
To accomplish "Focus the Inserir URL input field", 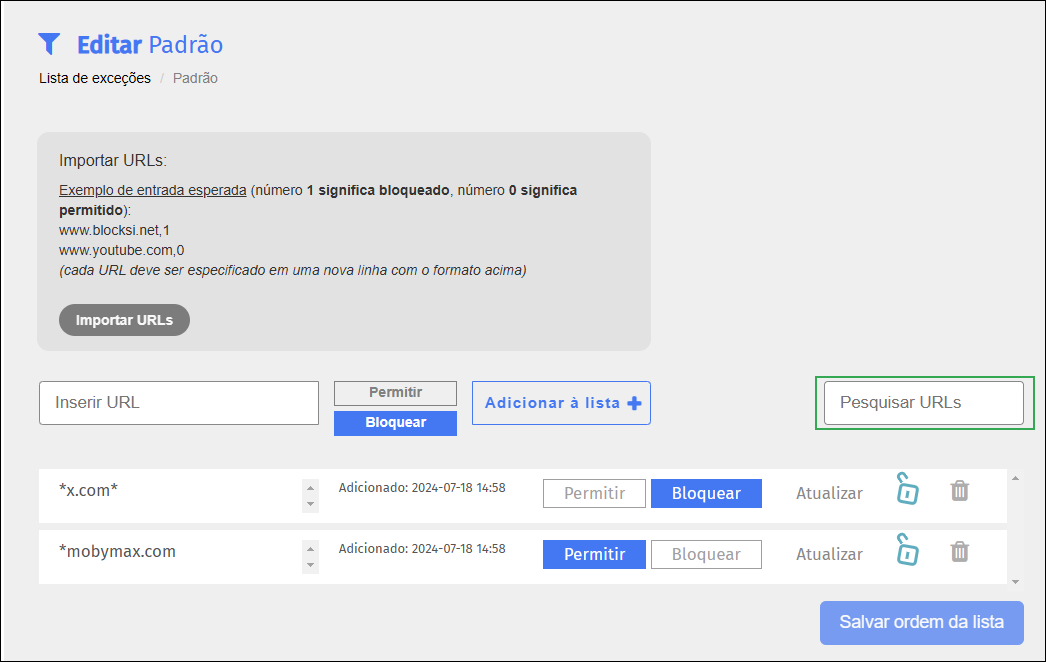I will click(179, 403).
